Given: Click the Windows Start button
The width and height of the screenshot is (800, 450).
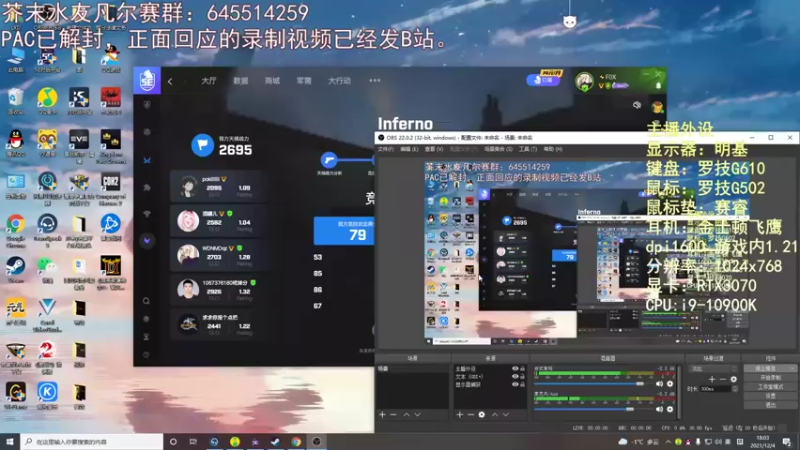Looking at the screenshot, I should click(x=10, y=441).
